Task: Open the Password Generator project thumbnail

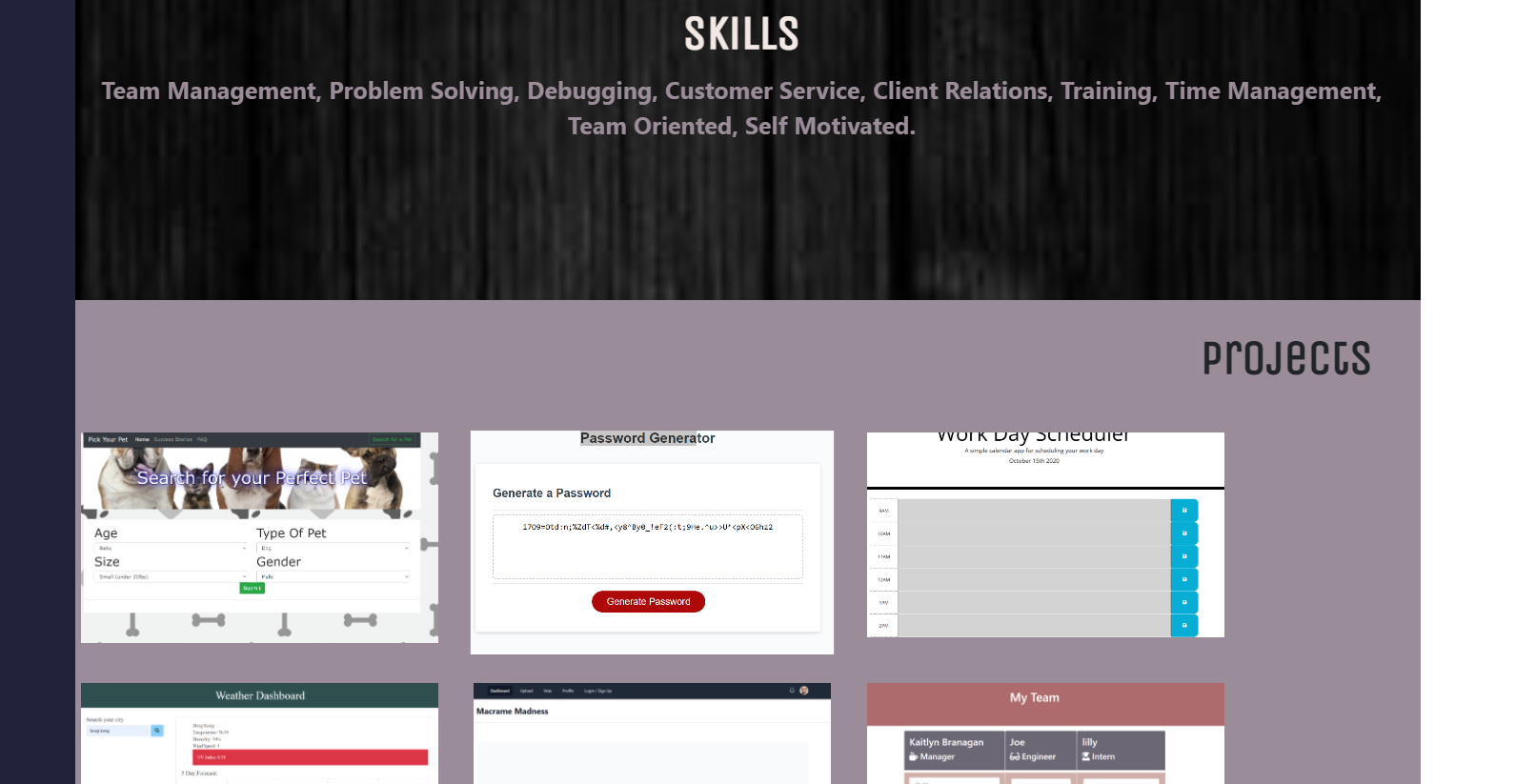Action: (652, 542)
